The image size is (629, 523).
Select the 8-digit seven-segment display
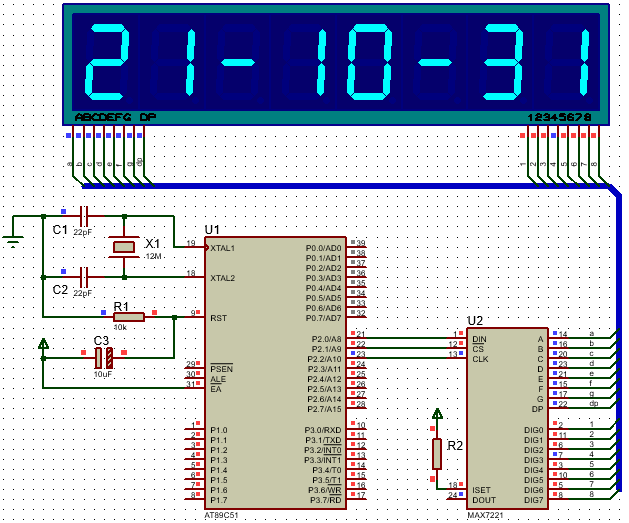[336, 64]
